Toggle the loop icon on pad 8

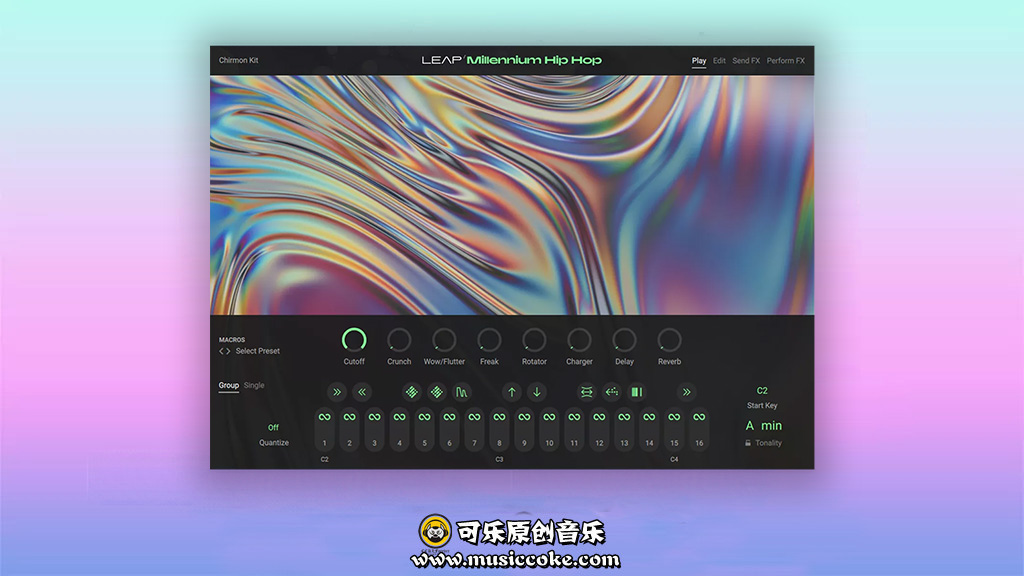(x=499, y=417)
